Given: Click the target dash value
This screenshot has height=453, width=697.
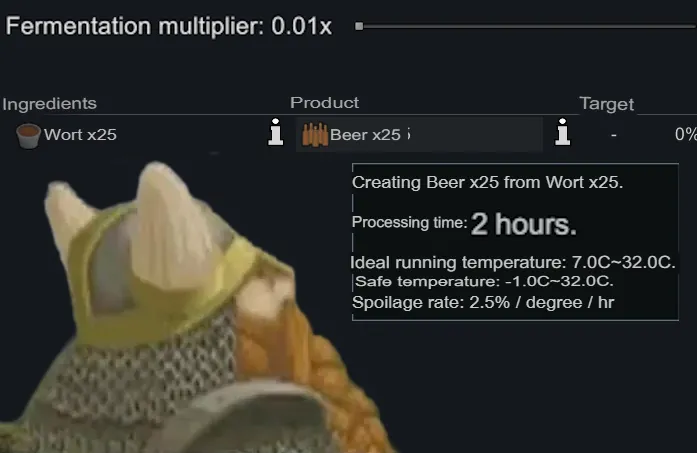Looking at the screenshot, I should point(614,135).
